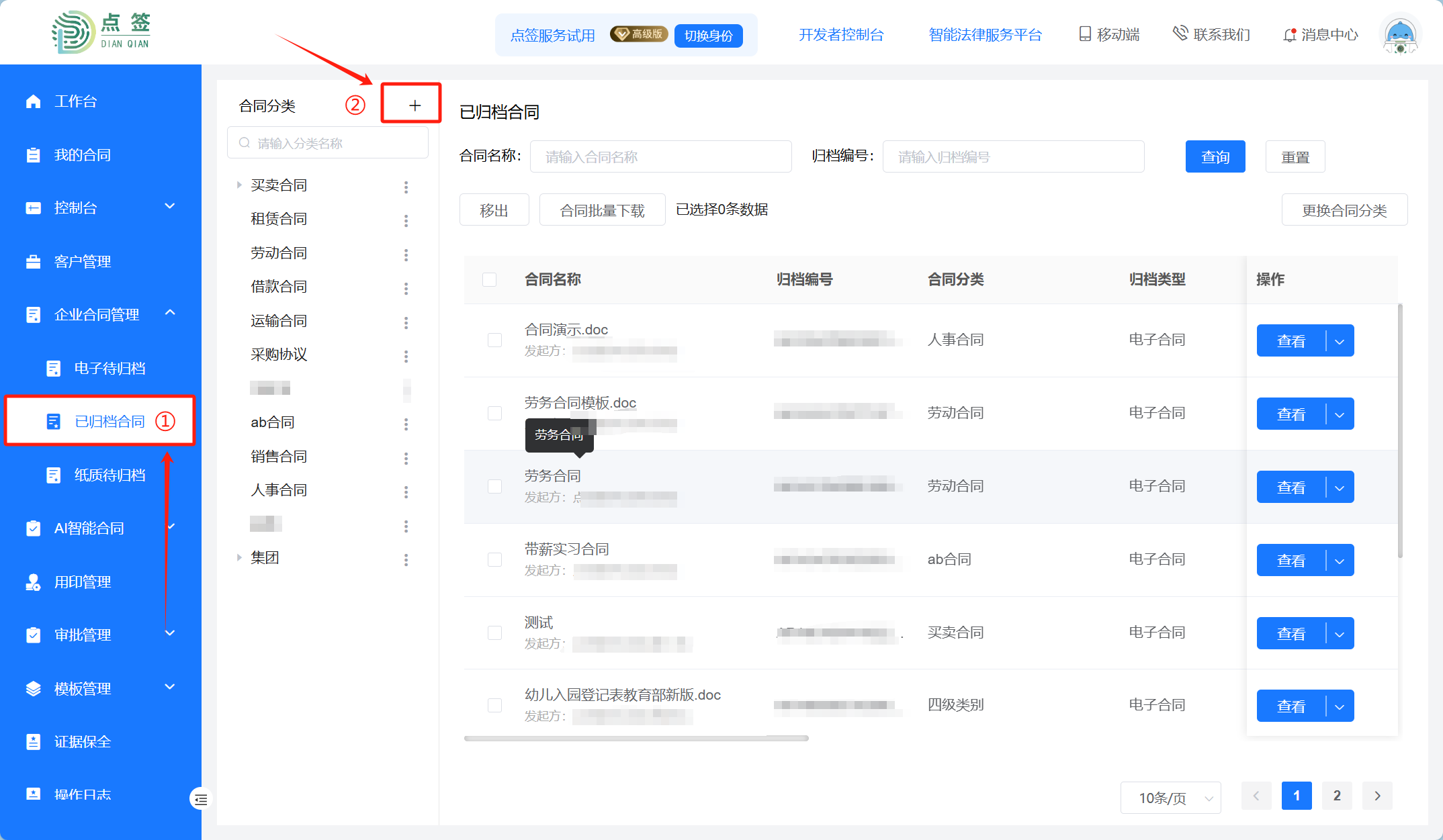The height and width of the screenshot is (840, 1443).
Task: Open the 10条/页 page size dropdown
Action: 1170,798
